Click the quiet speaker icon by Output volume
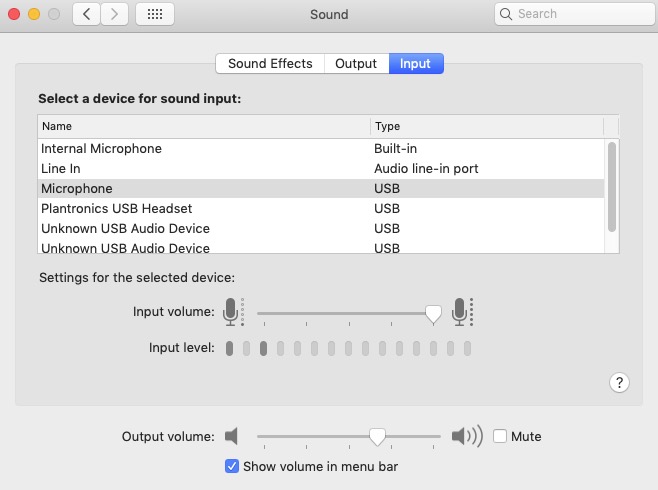 pos(231,436)
